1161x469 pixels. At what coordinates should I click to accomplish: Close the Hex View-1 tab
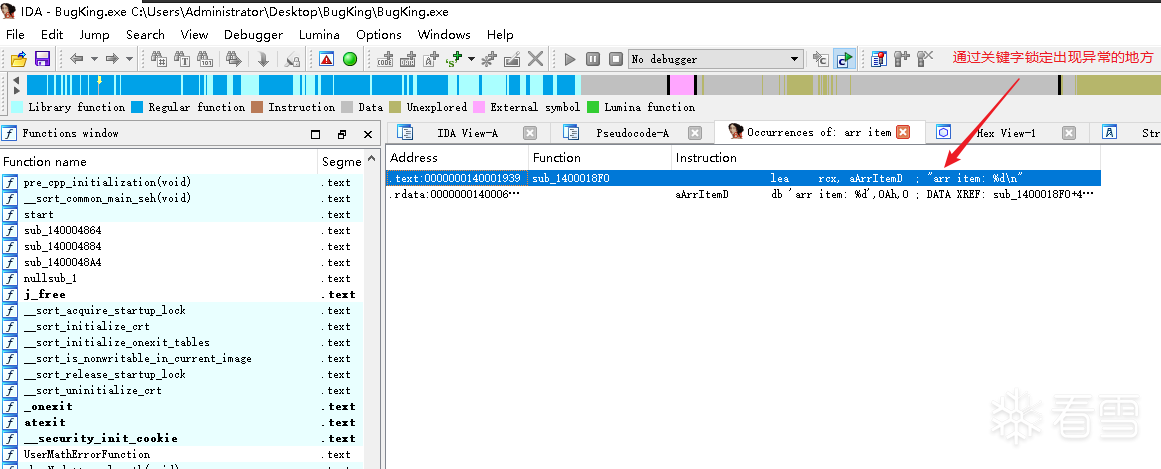pos(1068,133)
